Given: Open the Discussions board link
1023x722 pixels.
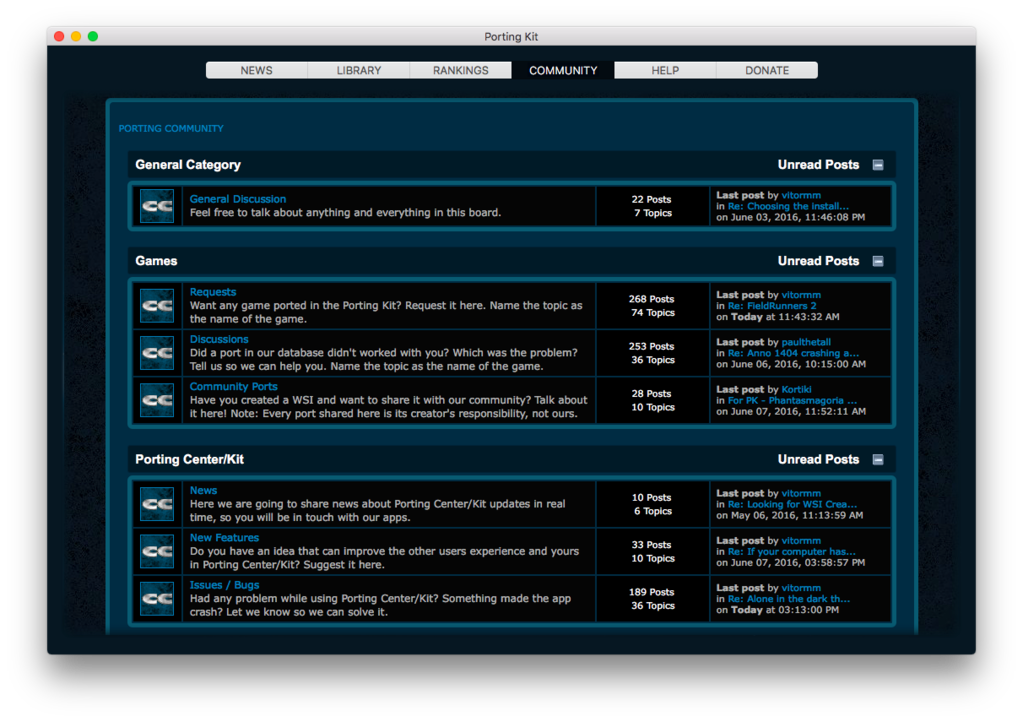Looking at the screenshot, I should coord(219,339).
